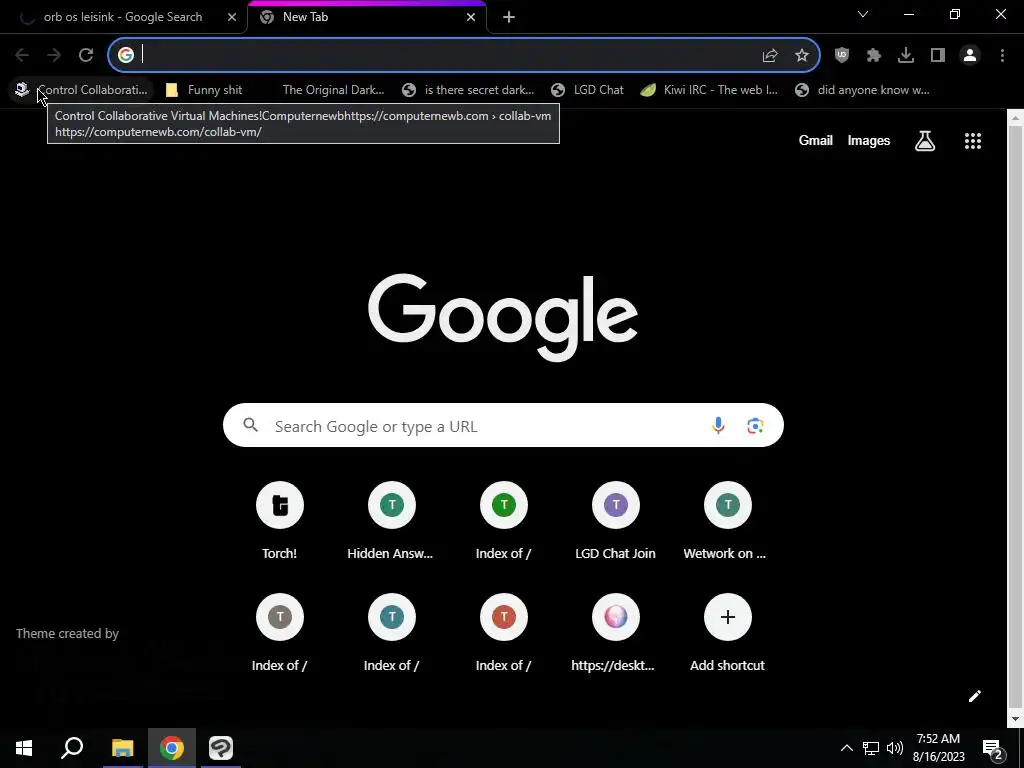The image size is (1024, 768).
Task: Click the Chrome icon in the taskbar
Action: [172, 748]
